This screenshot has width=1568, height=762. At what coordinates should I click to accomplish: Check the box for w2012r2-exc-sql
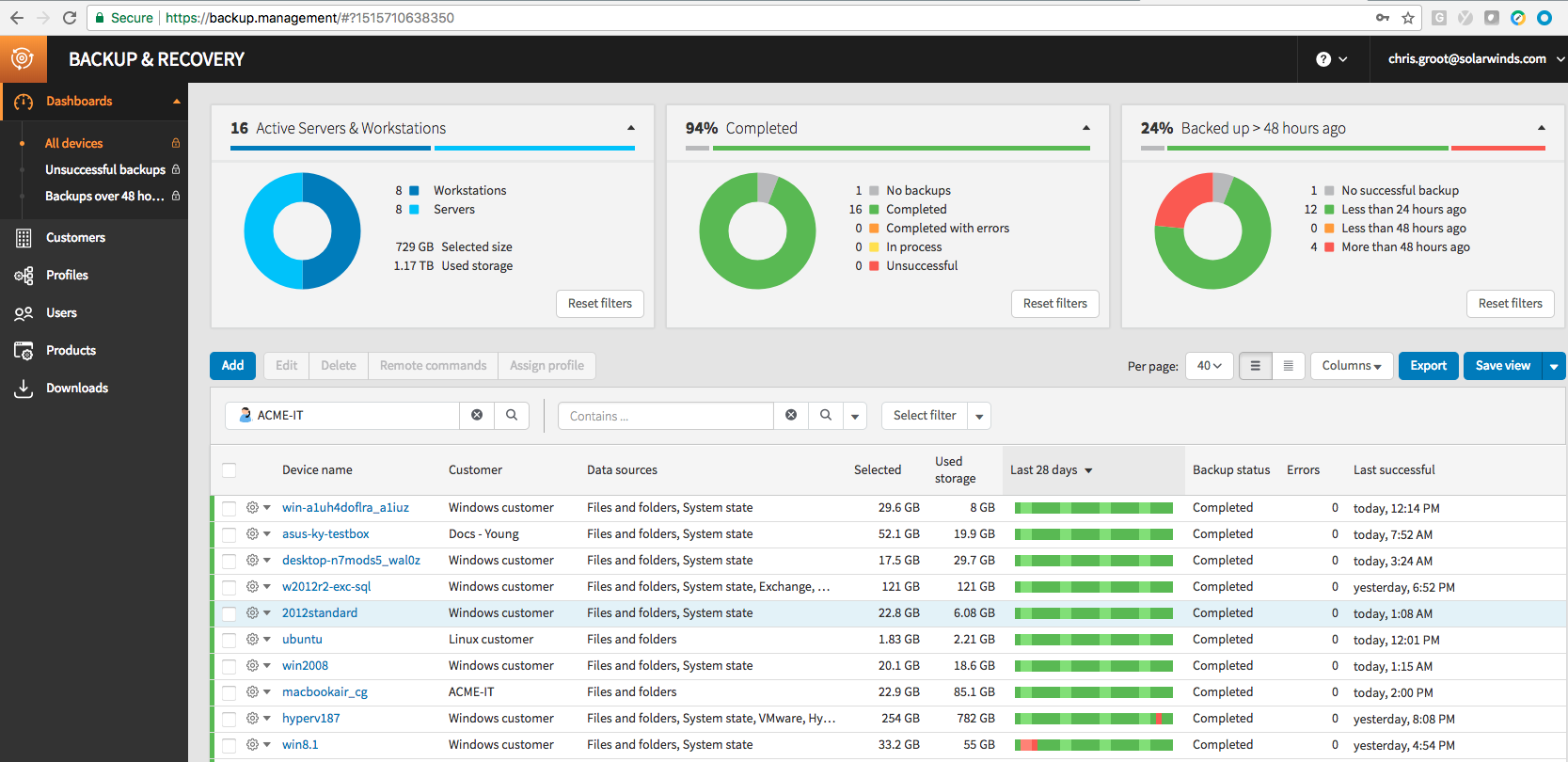point(229,587)
